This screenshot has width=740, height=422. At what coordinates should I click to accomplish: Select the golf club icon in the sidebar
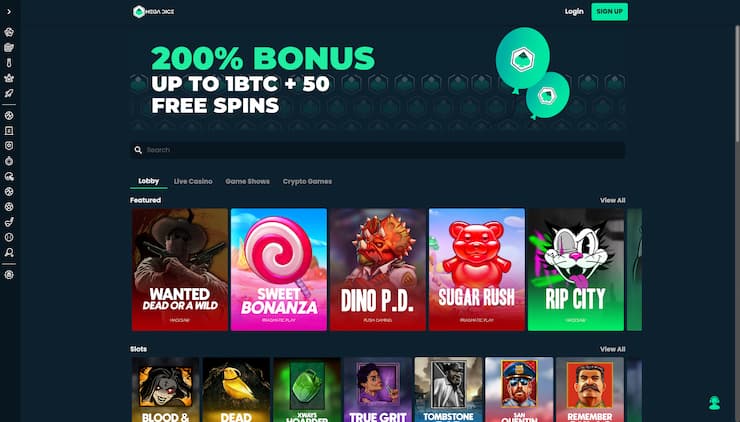pyautogui.click(x=9, y=222)
